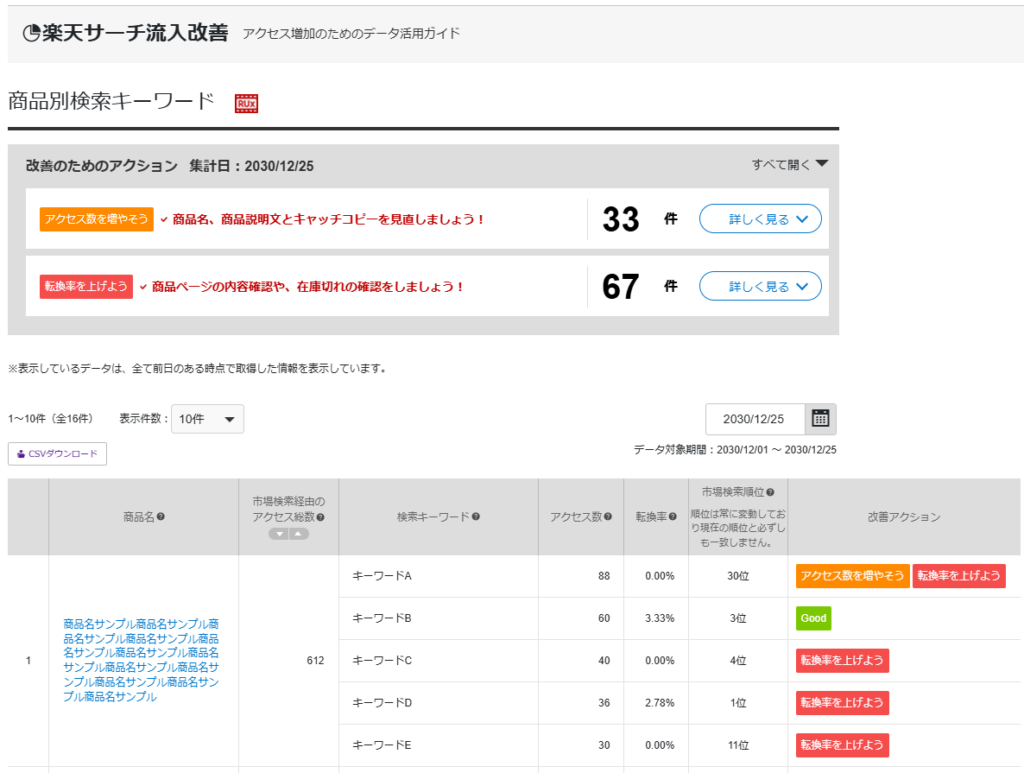Click the RUx red badge icon
The image size is (1024, 773).
(x=246, y=103)
